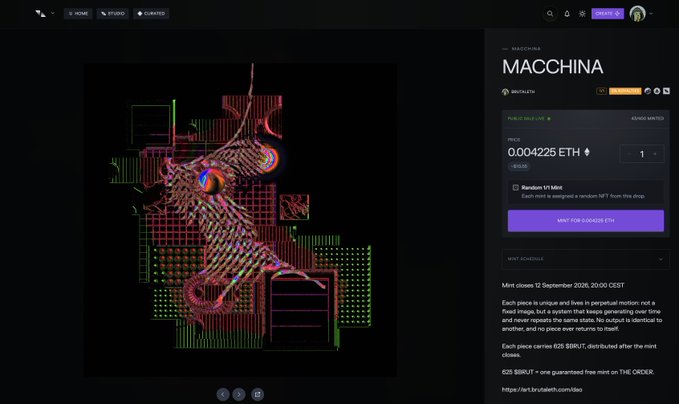679x404 pixels.
Task: Click the square explorer icon at the row end
Action: pos(666,91)
